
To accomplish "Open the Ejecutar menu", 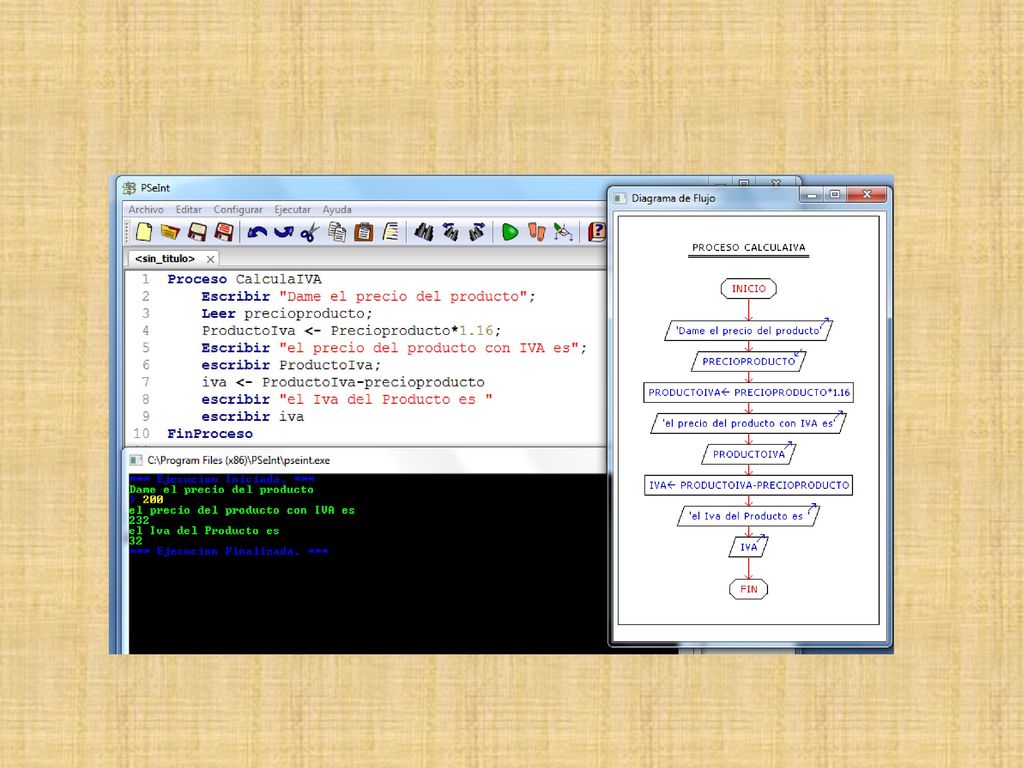I will click(293, 210).
